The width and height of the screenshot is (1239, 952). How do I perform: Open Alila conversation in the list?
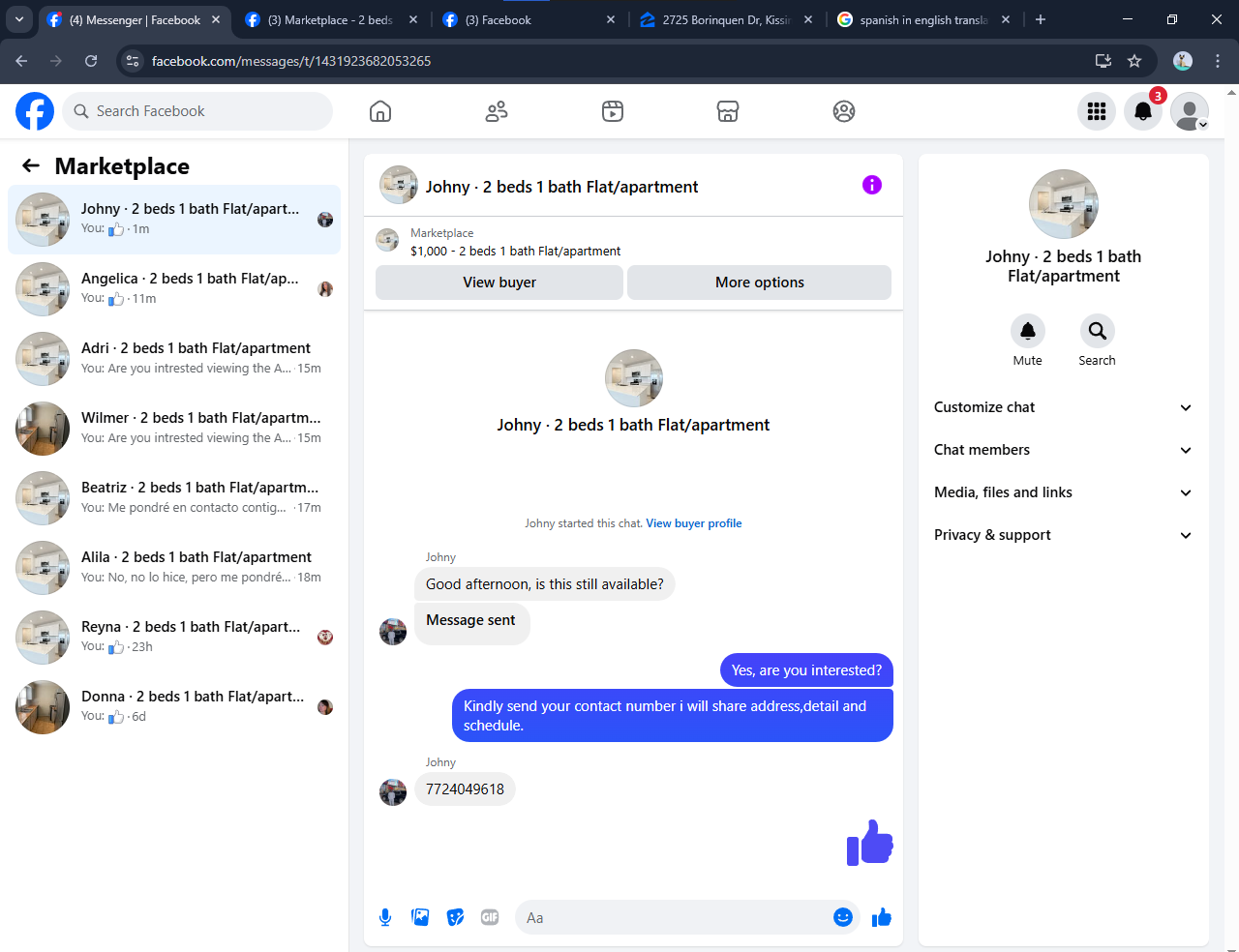(x=174, y=568)
